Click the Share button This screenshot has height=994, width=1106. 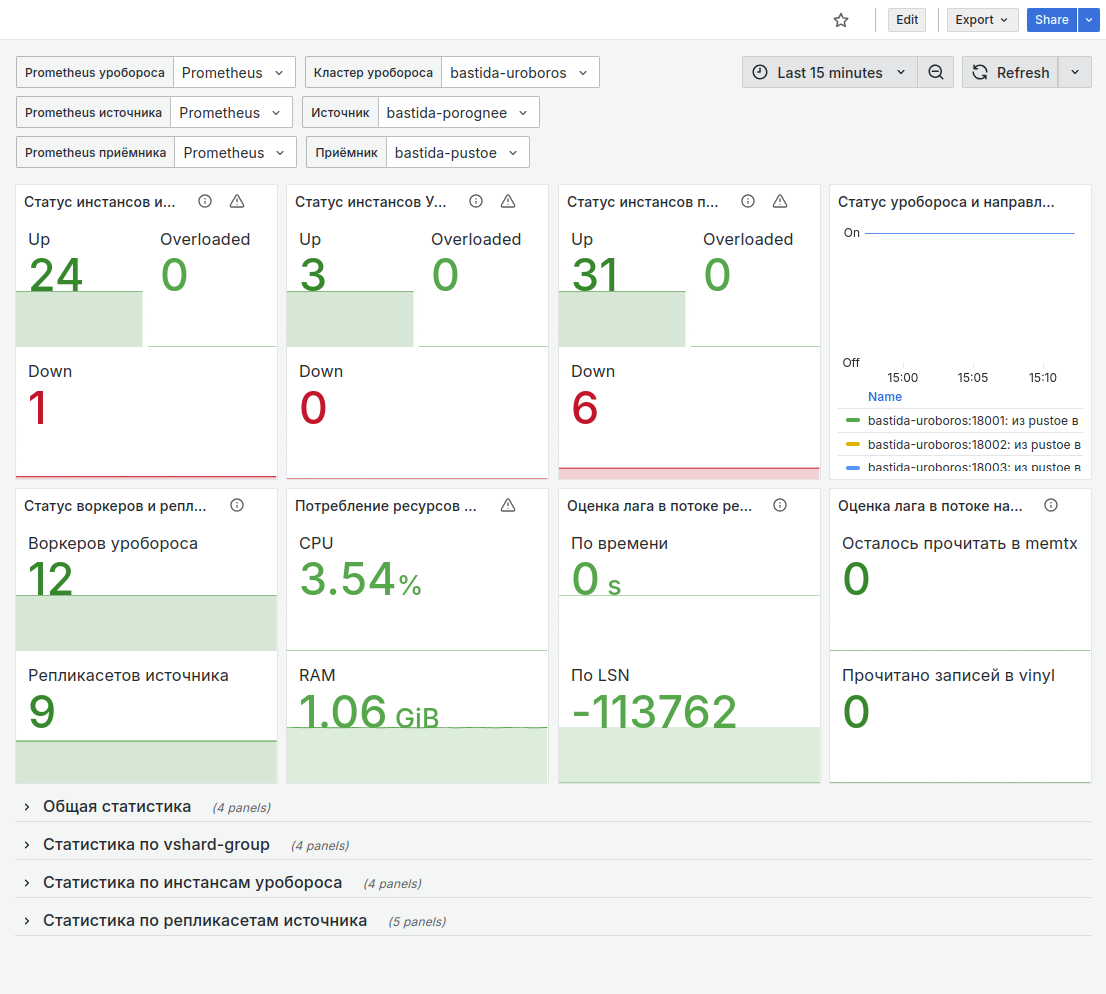click(1051, 20)
